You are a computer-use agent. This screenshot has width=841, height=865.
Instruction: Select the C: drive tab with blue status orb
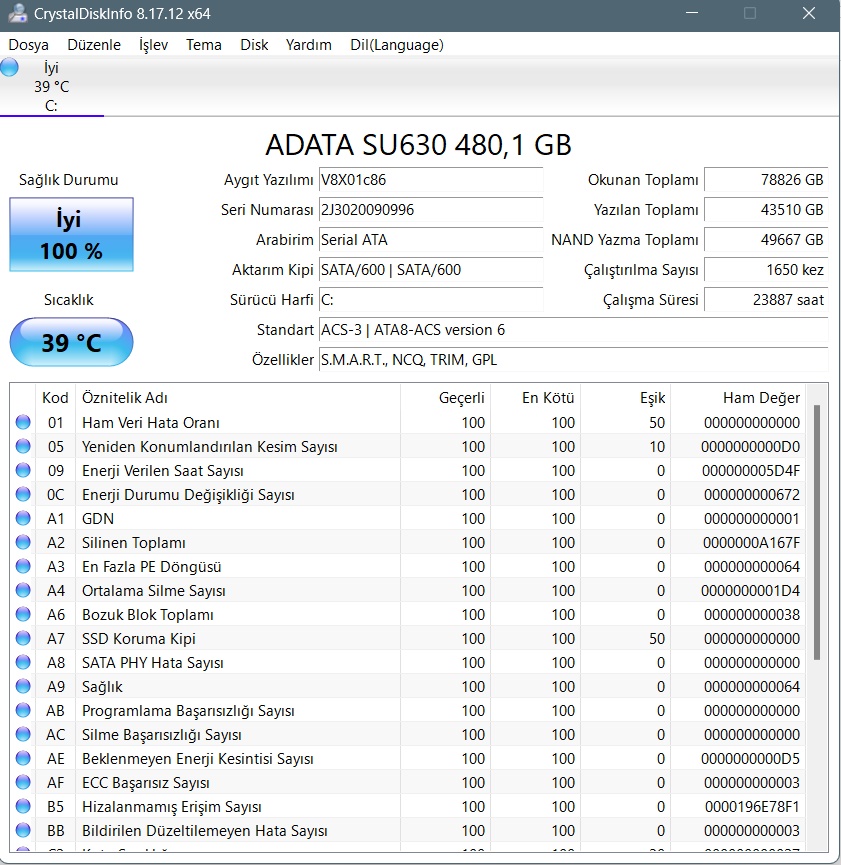pos(51,87)
